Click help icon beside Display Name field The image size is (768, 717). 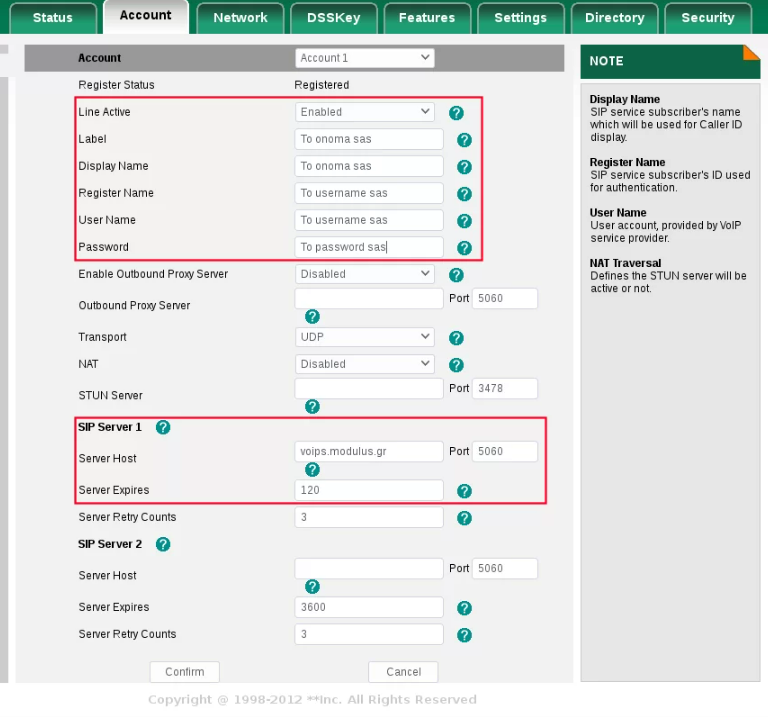click(464, 167)
